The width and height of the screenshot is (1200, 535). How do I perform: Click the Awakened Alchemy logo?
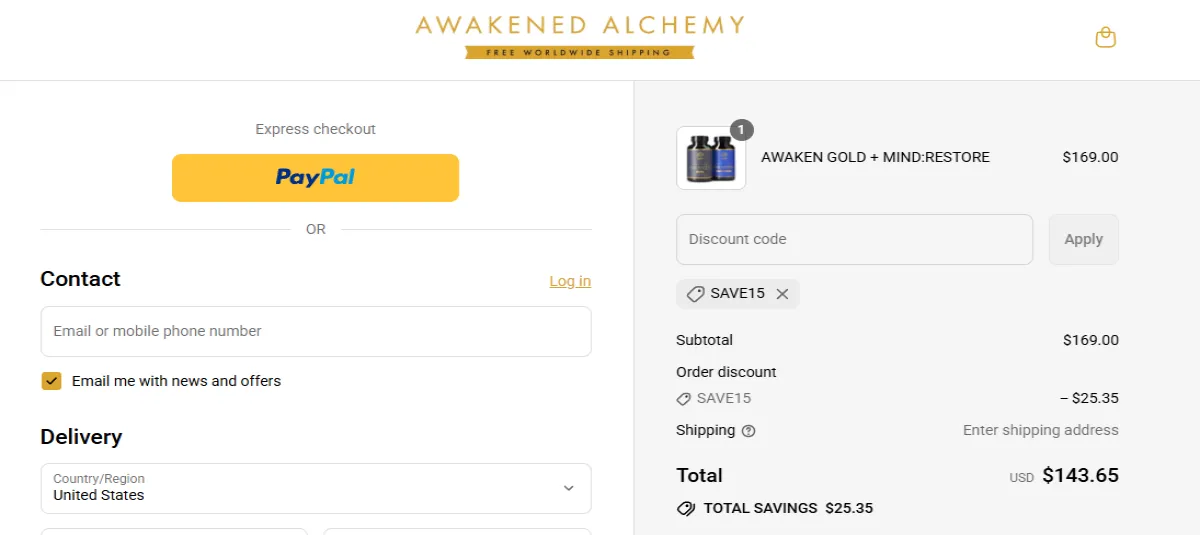pos(580,25)
